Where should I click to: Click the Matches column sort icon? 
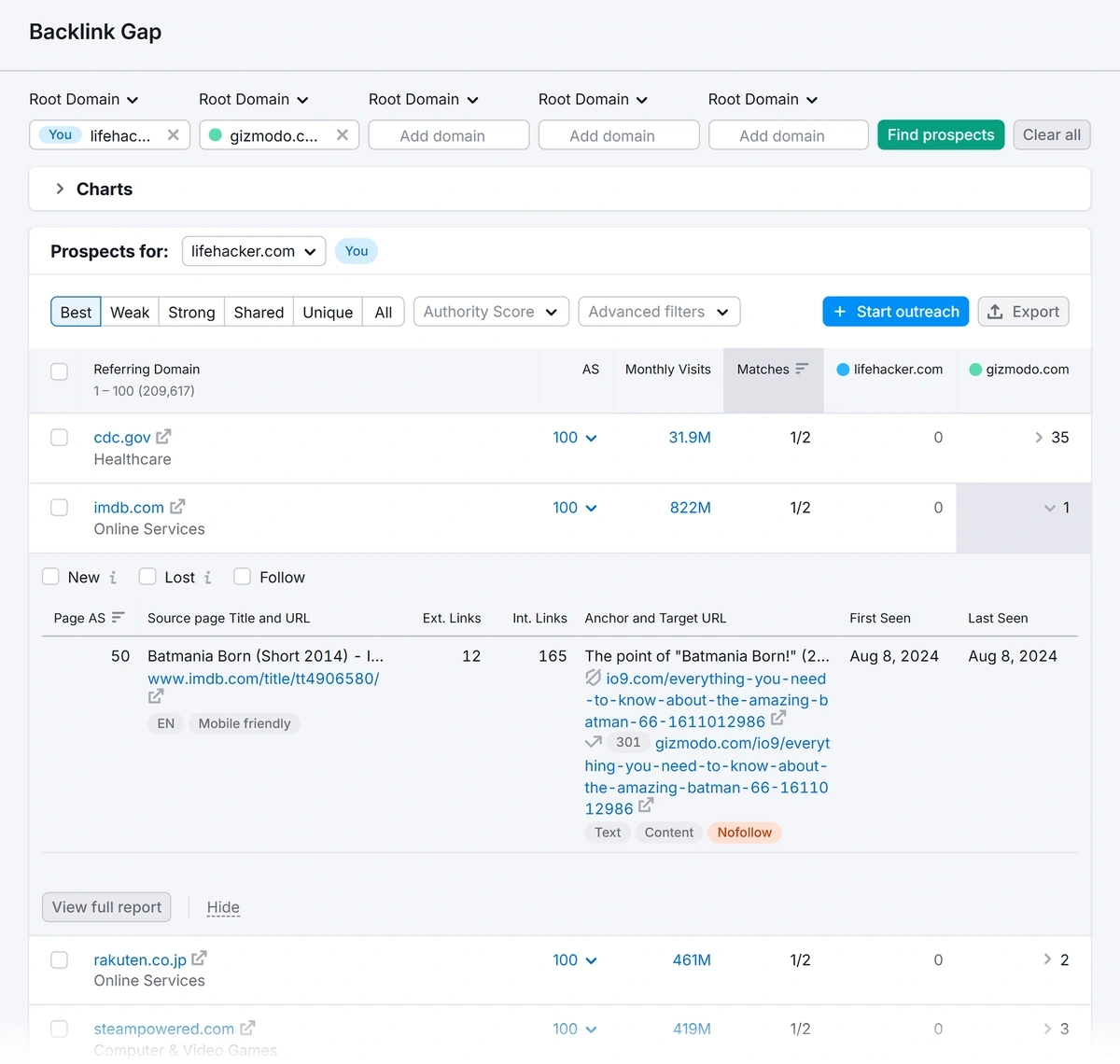(802, 369)
